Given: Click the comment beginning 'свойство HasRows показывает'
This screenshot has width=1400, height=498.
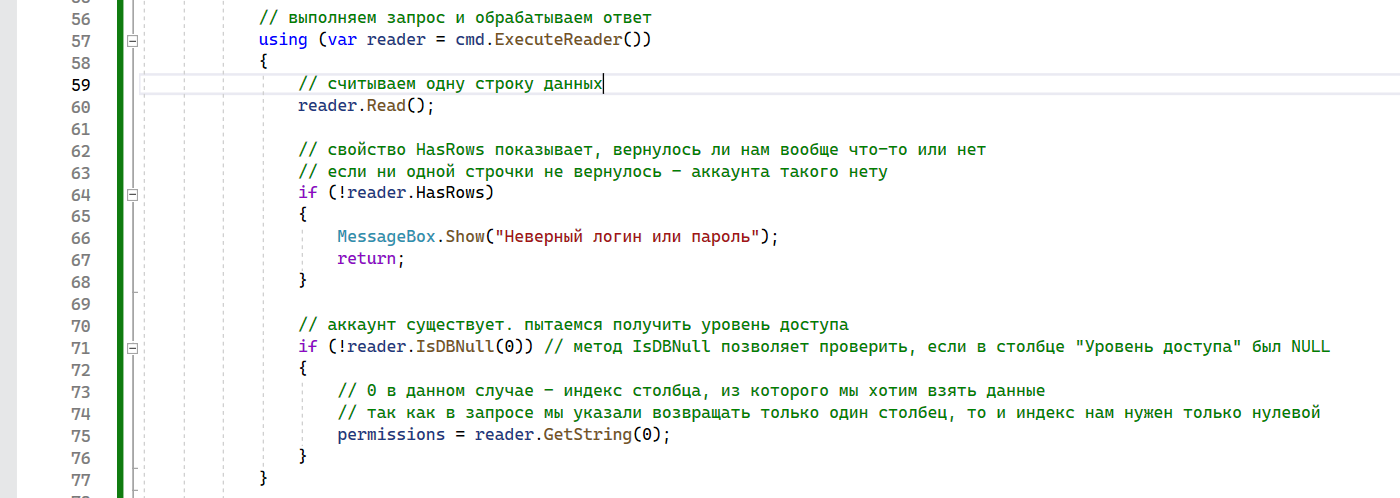Looking at the screenshot, I should (x=642, y=150).
